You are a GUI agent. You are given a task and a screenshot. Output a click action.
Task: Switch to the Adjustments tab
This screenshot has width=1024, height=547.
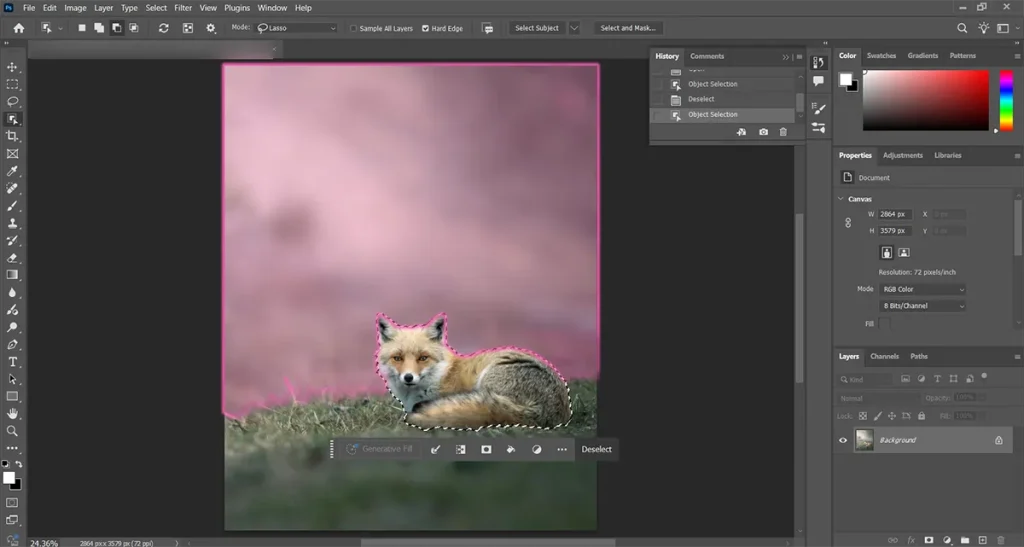pyautogui.click(x=903, y=155)
